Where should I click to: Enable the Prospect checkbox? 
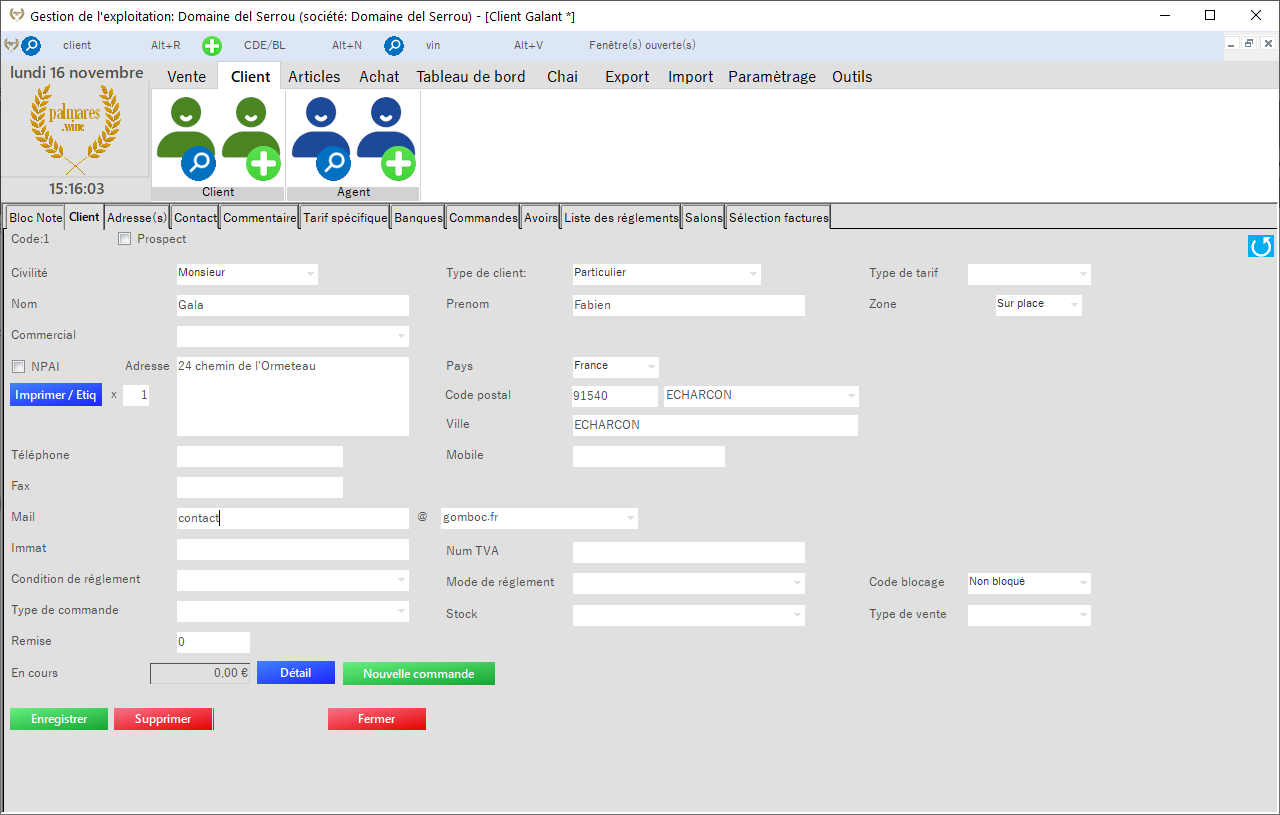point(124,238)
